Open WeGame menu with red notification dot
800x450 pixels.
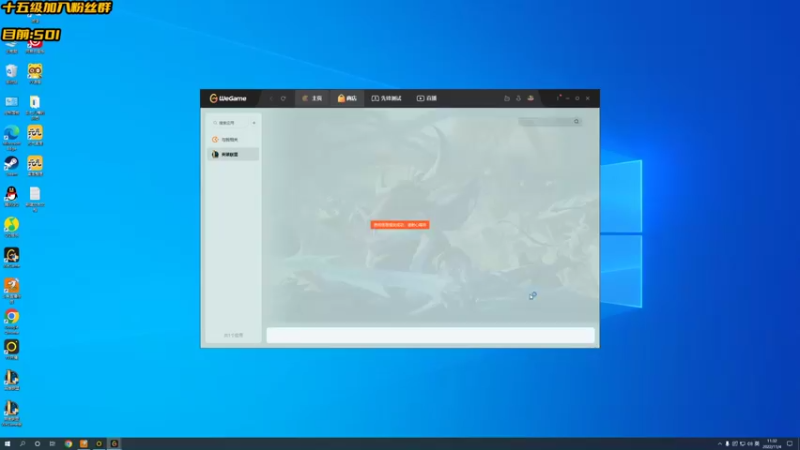(x=558, y=98)
